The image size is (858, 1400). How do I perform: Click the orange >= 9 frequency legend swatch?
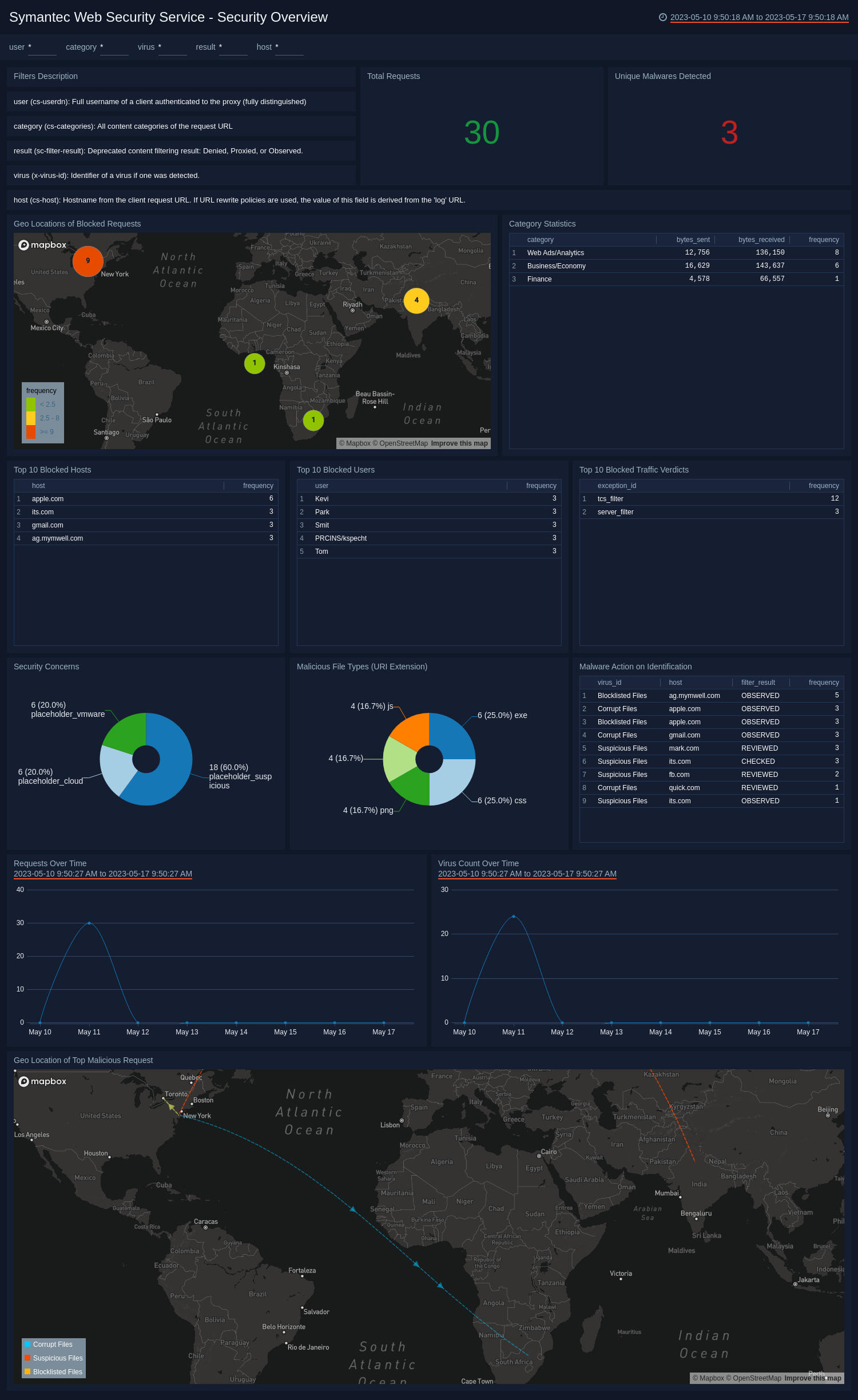(31, 432)
